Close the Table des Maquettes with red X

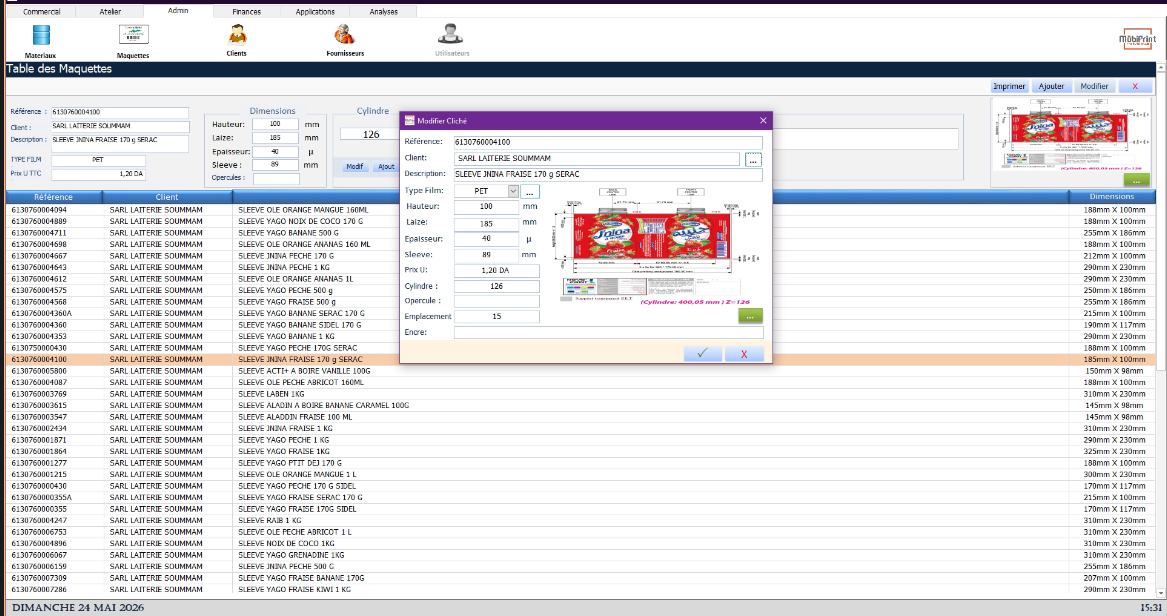coord(1135,86)
